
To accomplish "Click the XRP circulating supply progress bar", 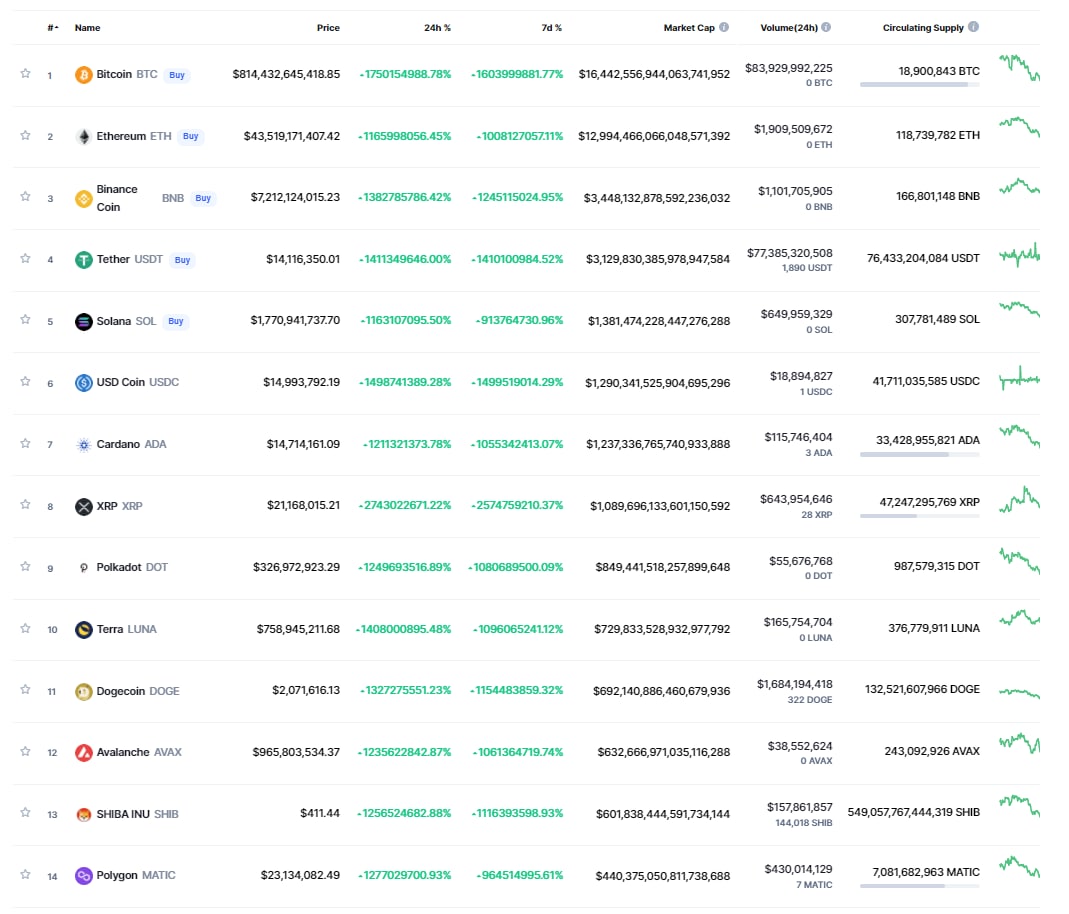I will pyautogui.click(x=920, y=517).
